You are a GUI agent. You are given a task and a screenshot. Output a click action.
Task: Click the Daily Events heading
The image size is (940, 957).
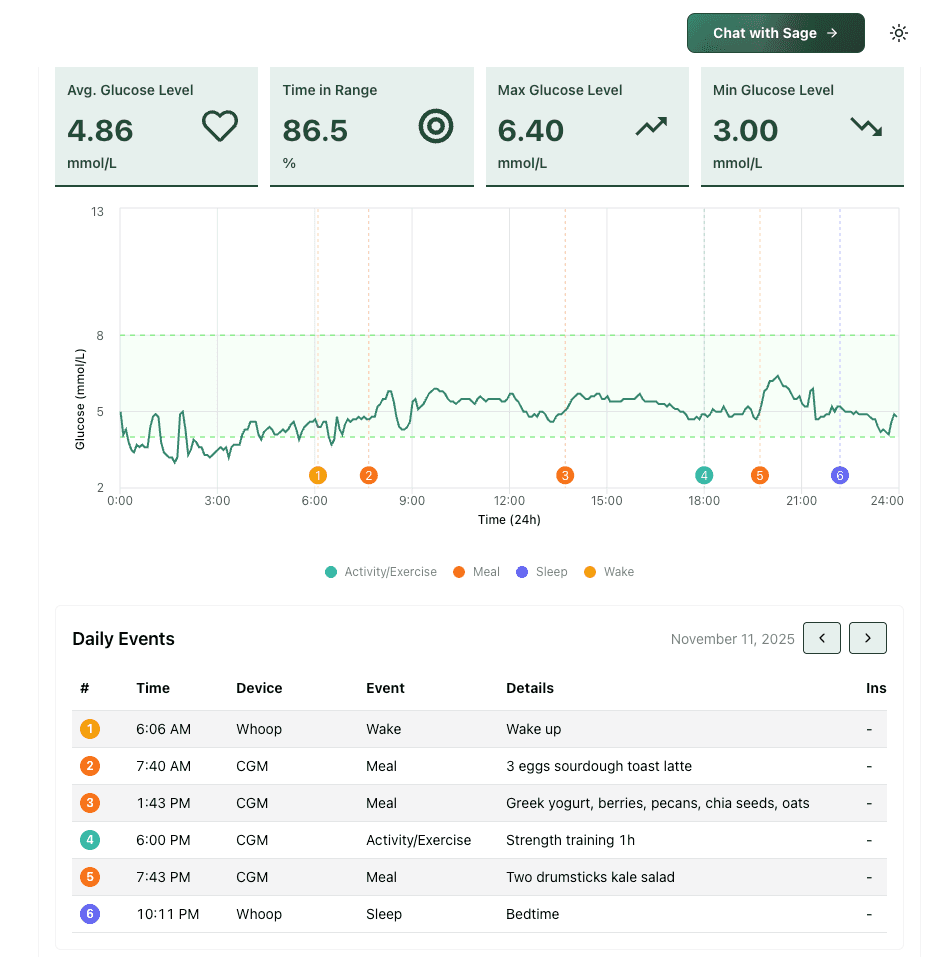(123, 639)
